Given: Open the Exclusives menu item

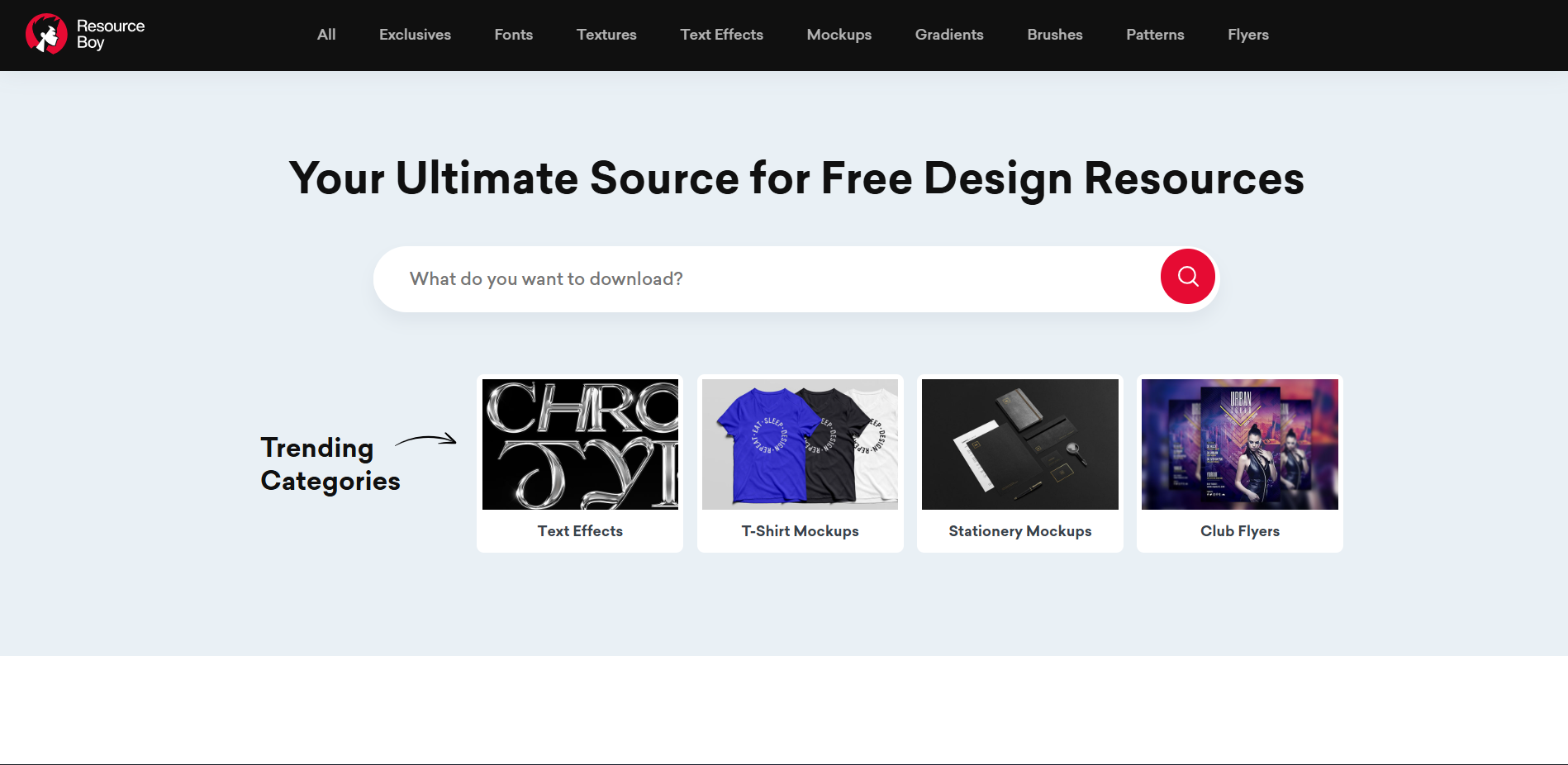Looking at the screenshot, I should pos(415,35).
